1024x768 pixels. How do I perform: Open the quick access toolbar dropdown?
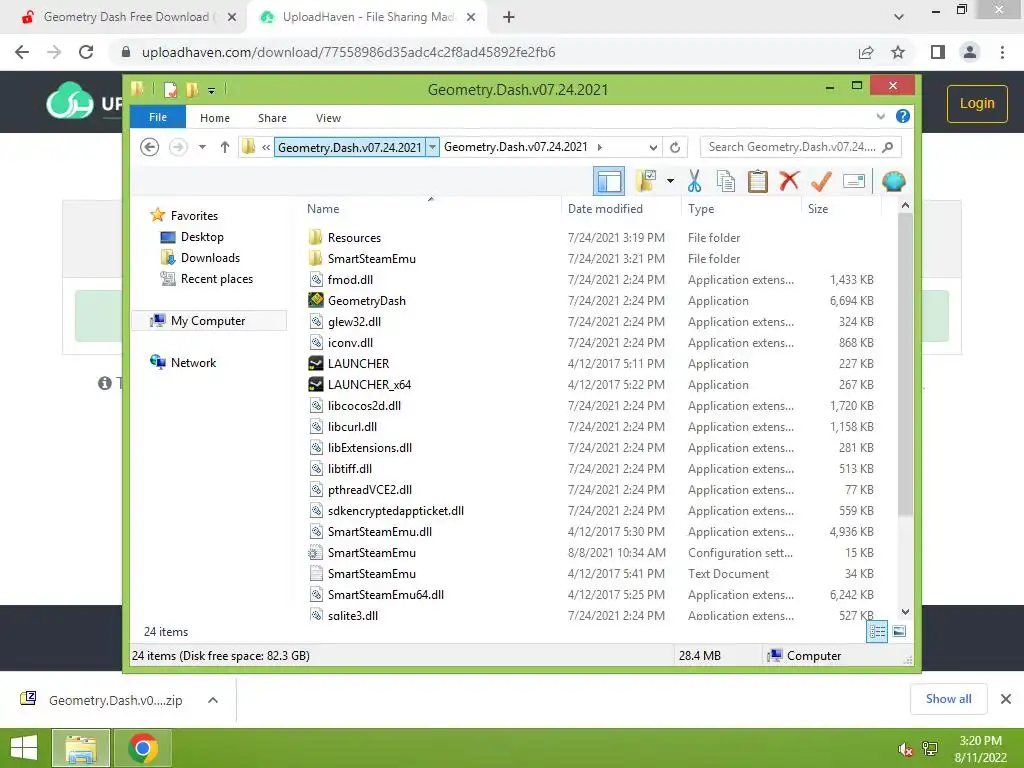(212, 90)
